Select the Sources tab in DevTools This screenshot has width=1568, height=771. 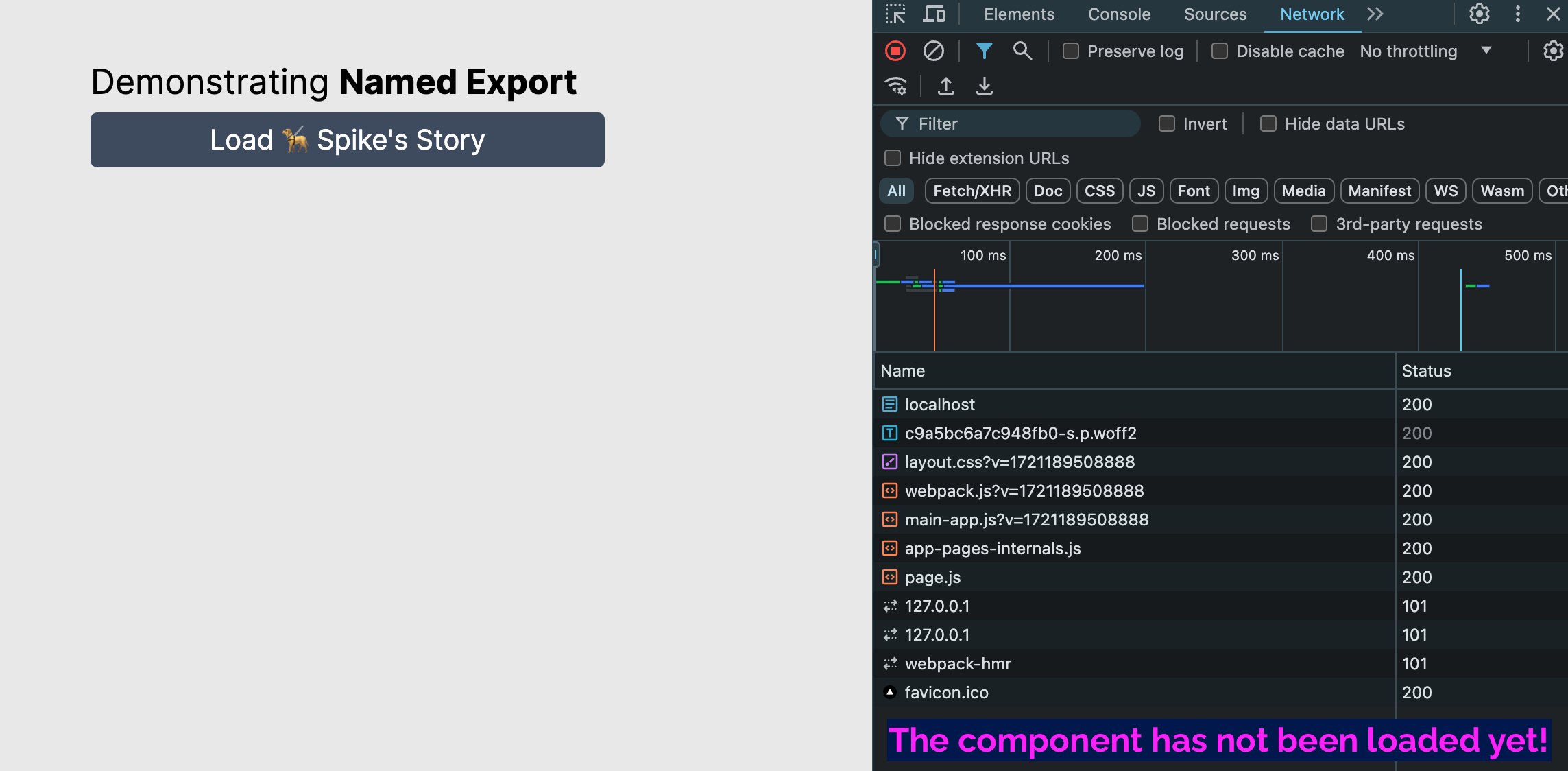pyautogui.click(x=1214, y=14)
